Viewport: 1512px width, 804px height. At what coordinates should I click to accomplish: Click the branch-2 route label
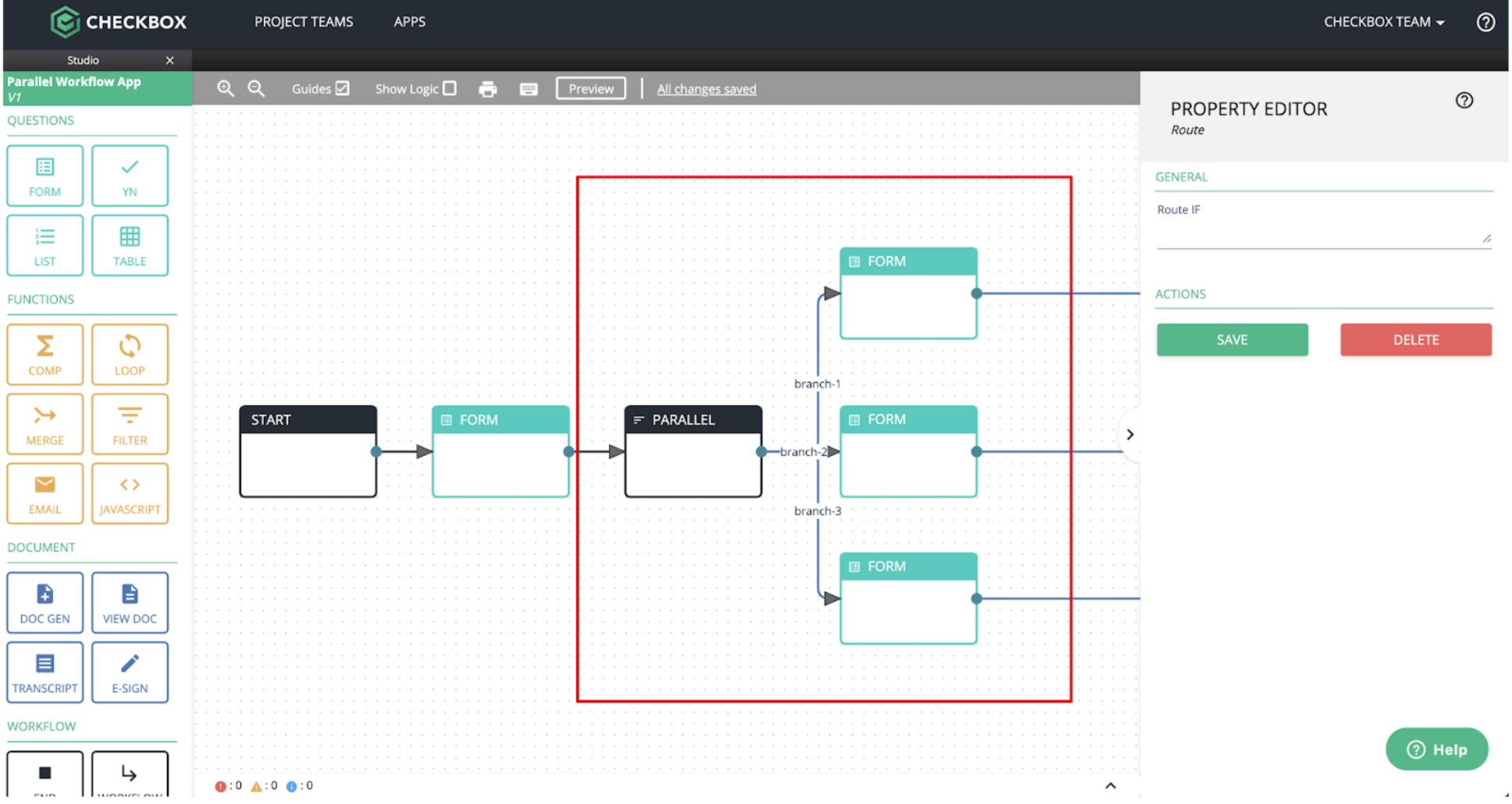click(804, 452)
